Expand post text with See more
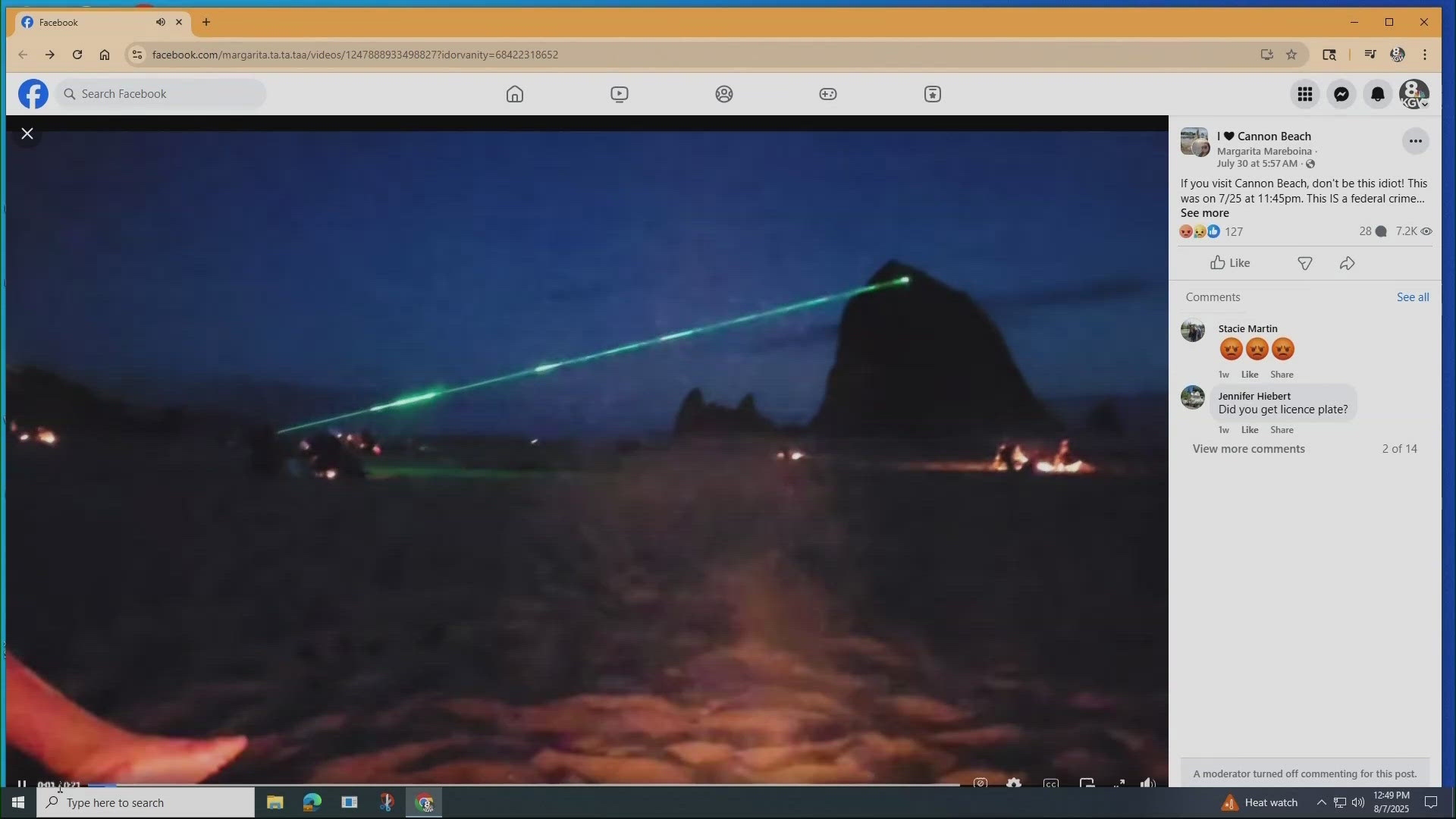Viewport: 1456px width, 819px height. coord(1204,213)
